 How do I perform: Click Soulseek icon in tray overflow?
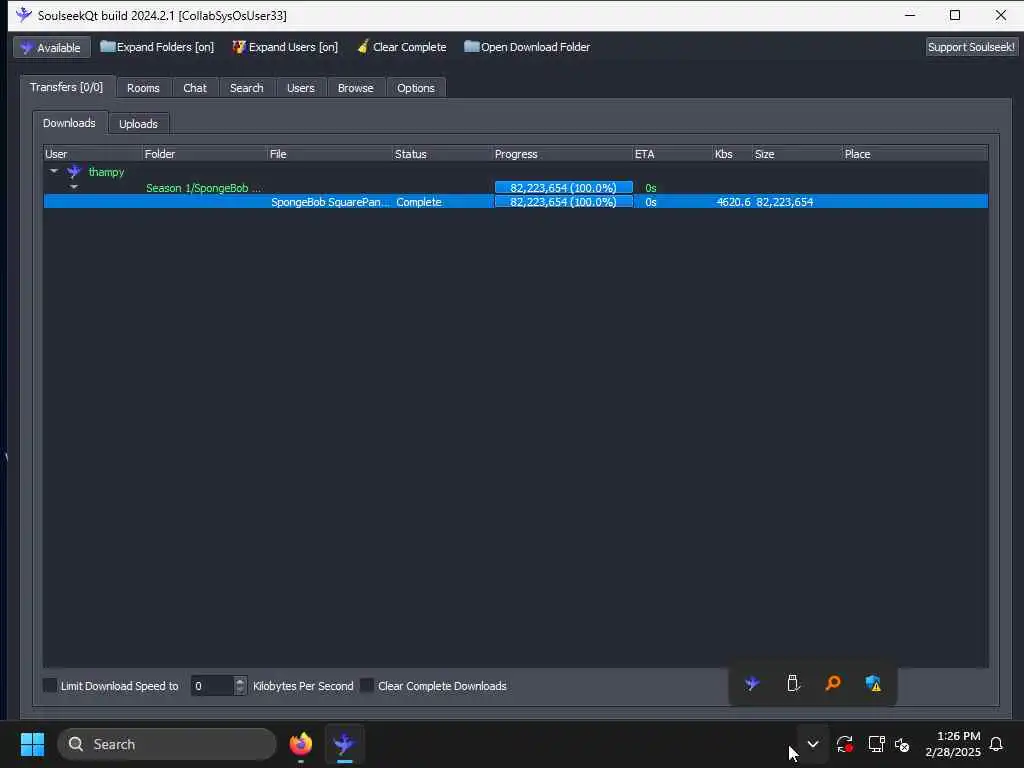[x=752, y=684]
